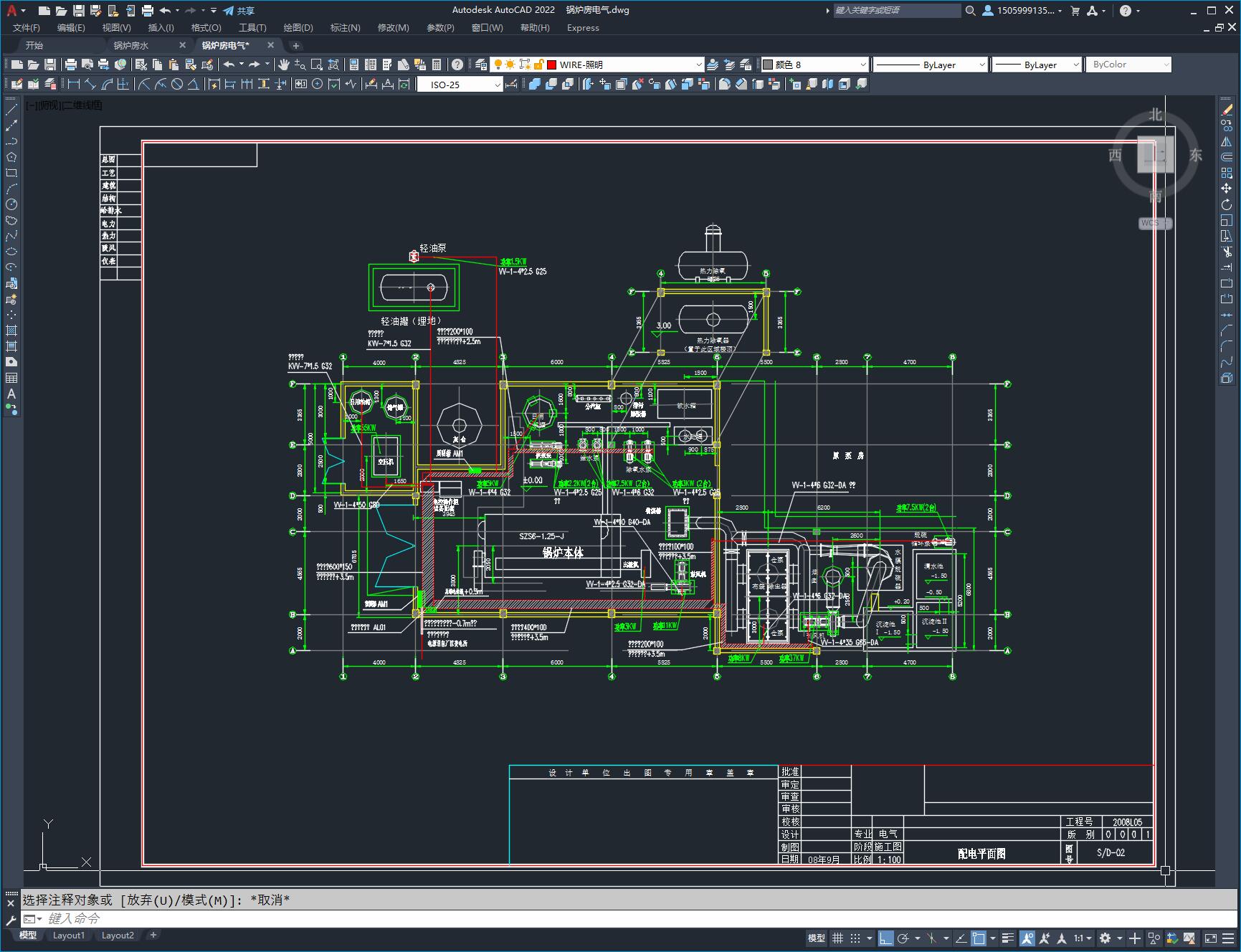
Task: Select the Mirror tool in modify toolbar
Action: click(1227, 142)
